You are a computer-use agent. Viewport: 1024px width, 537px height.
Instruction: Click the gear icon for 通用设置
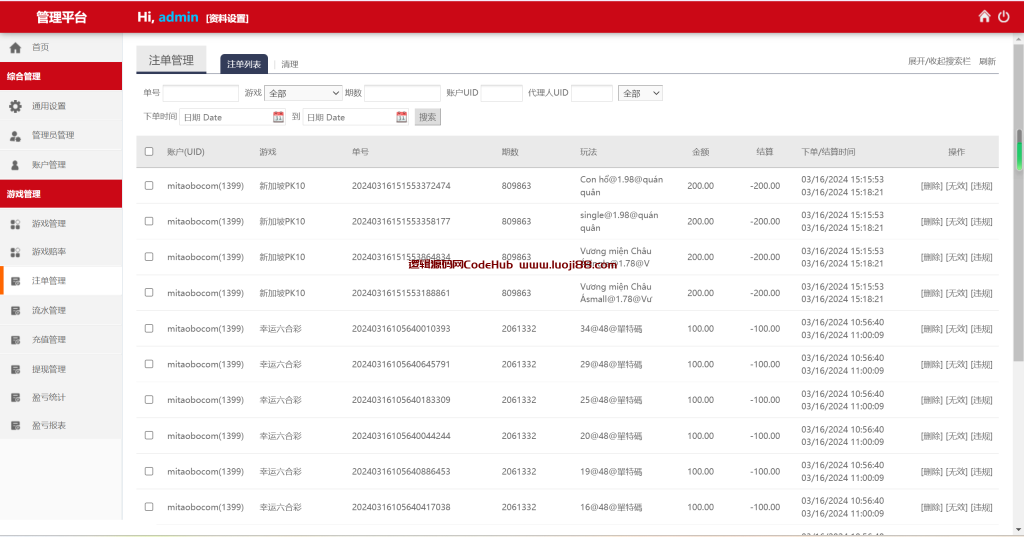(16, 106)
